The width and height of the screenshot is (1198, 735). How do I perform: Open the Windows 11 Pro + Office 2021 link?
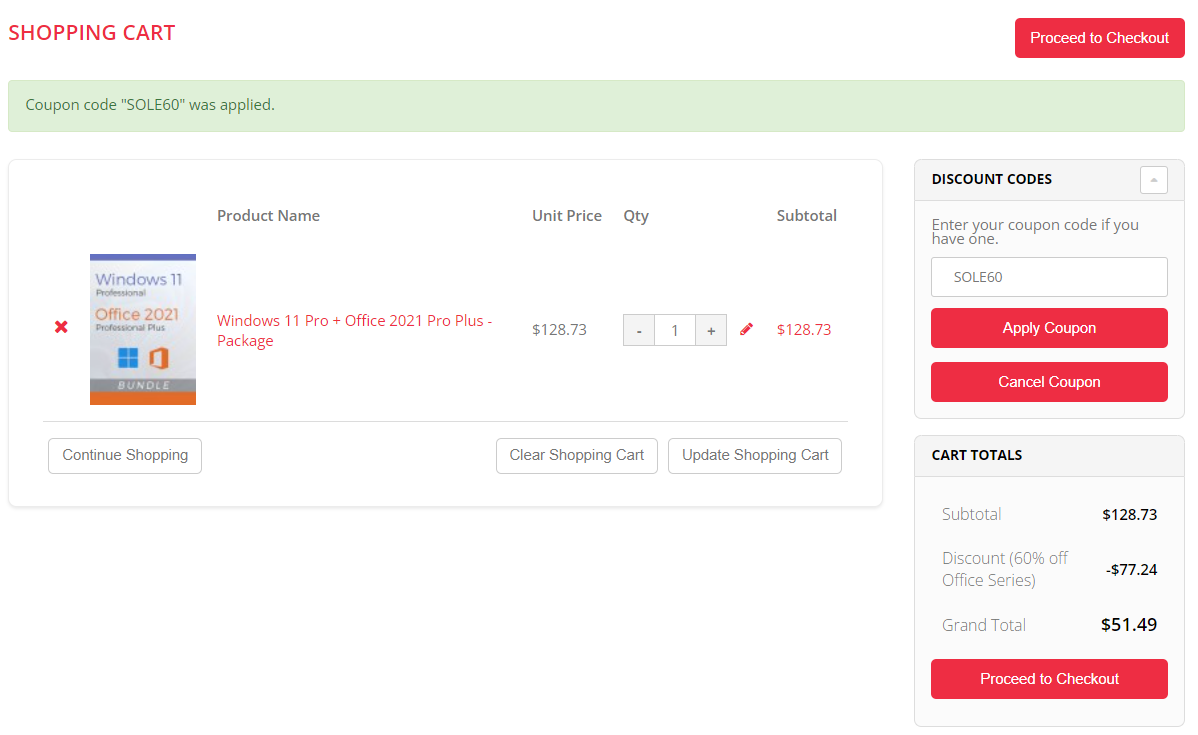point(354,330)
